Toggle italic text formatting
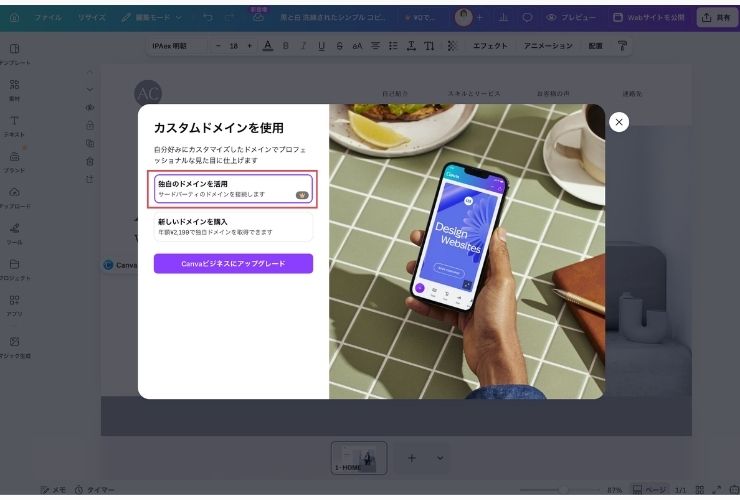This screenshot has height=500, width=740. tap(303, 46)
